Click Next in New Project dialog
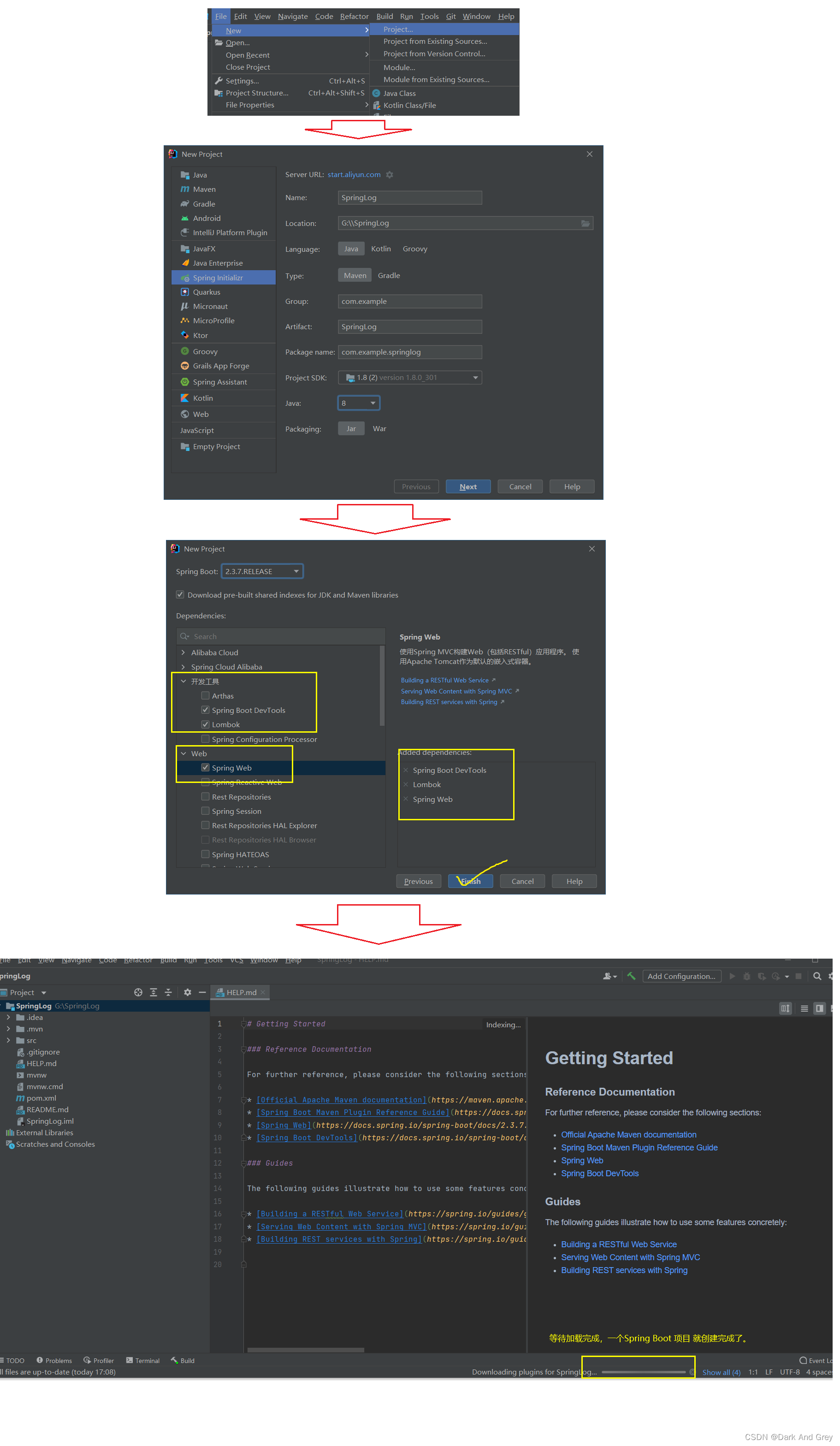Image resolution: width=840 pixels, height=1446 pixels. click(468, 486)
